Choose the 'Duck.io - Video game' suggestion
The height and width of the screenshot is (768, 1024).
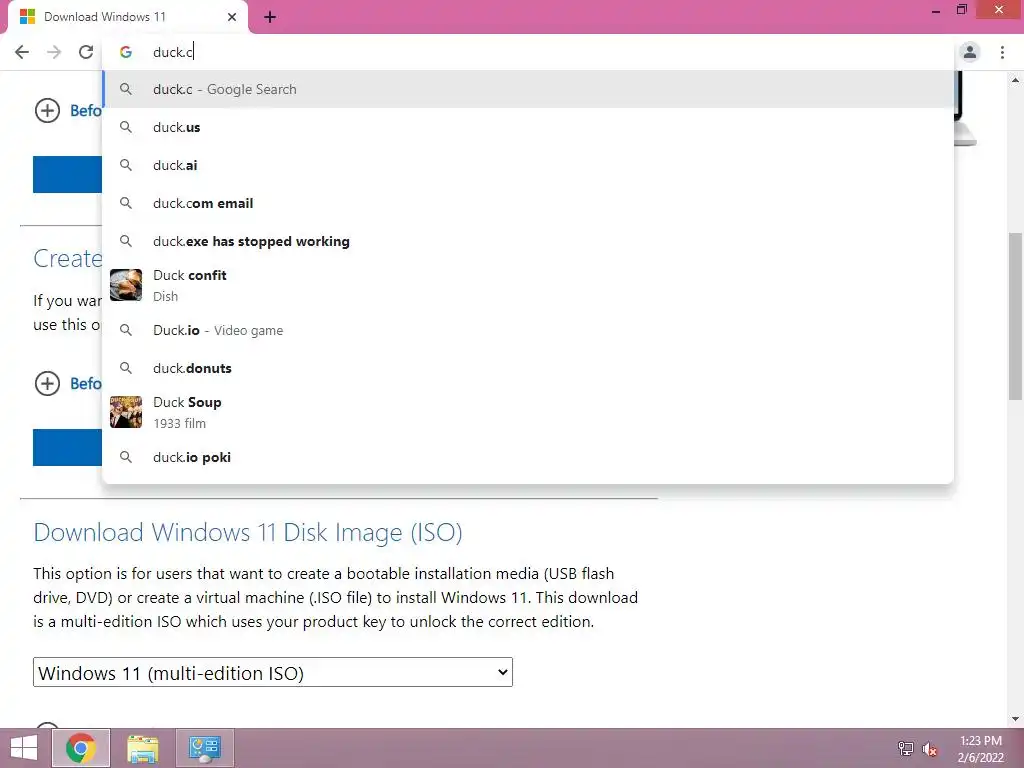click(528, 330)
